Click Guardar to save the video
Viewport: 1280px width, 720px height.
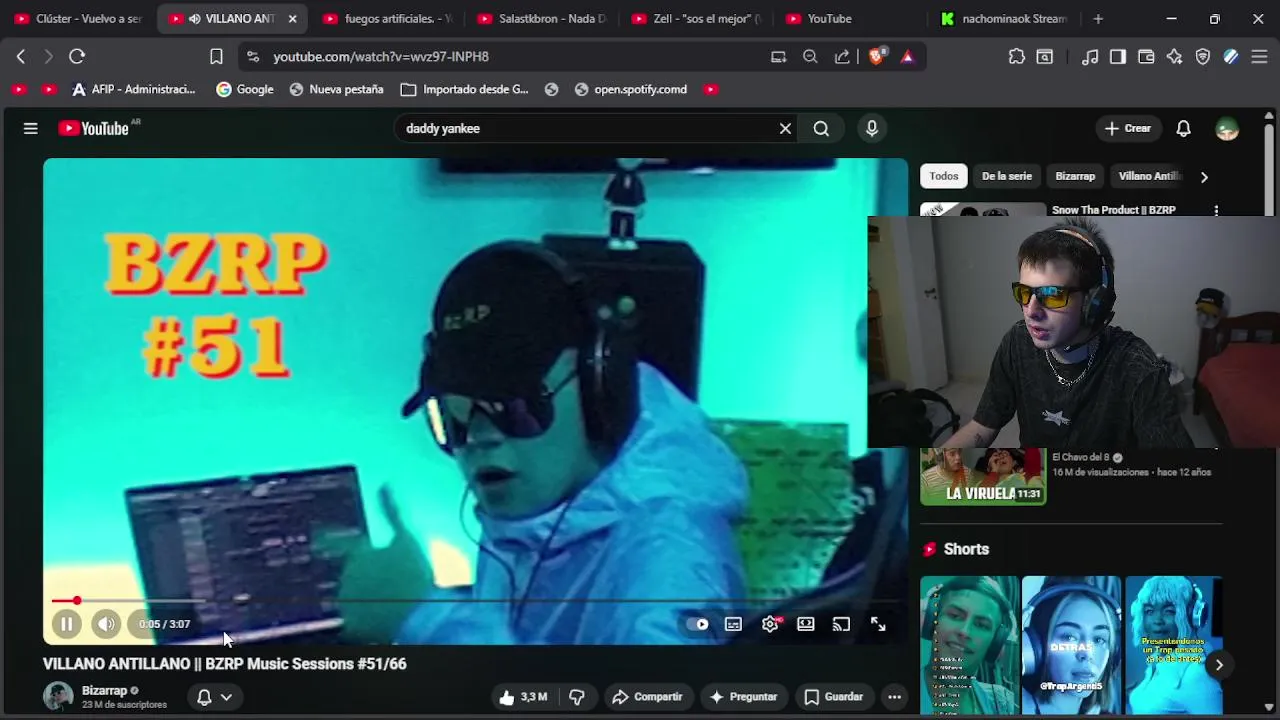pyautogui.click(x=833, y=697)
